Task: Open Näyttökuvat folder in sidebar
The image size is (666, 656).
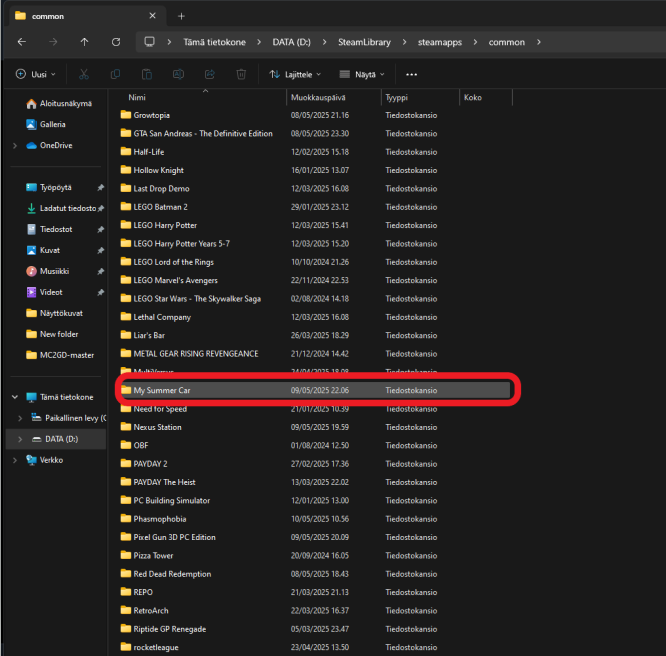Action: point(54,313)
